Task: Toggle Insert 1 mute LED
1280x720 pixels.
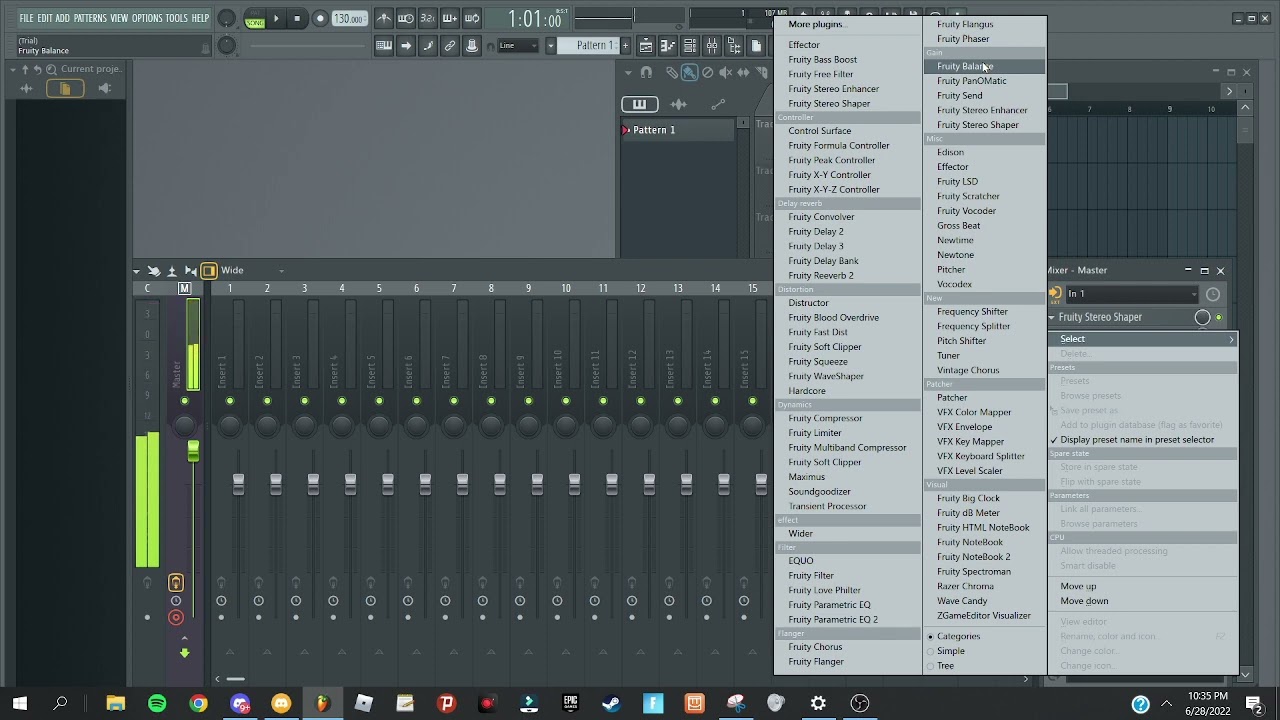Action: (x=230, y=401)
